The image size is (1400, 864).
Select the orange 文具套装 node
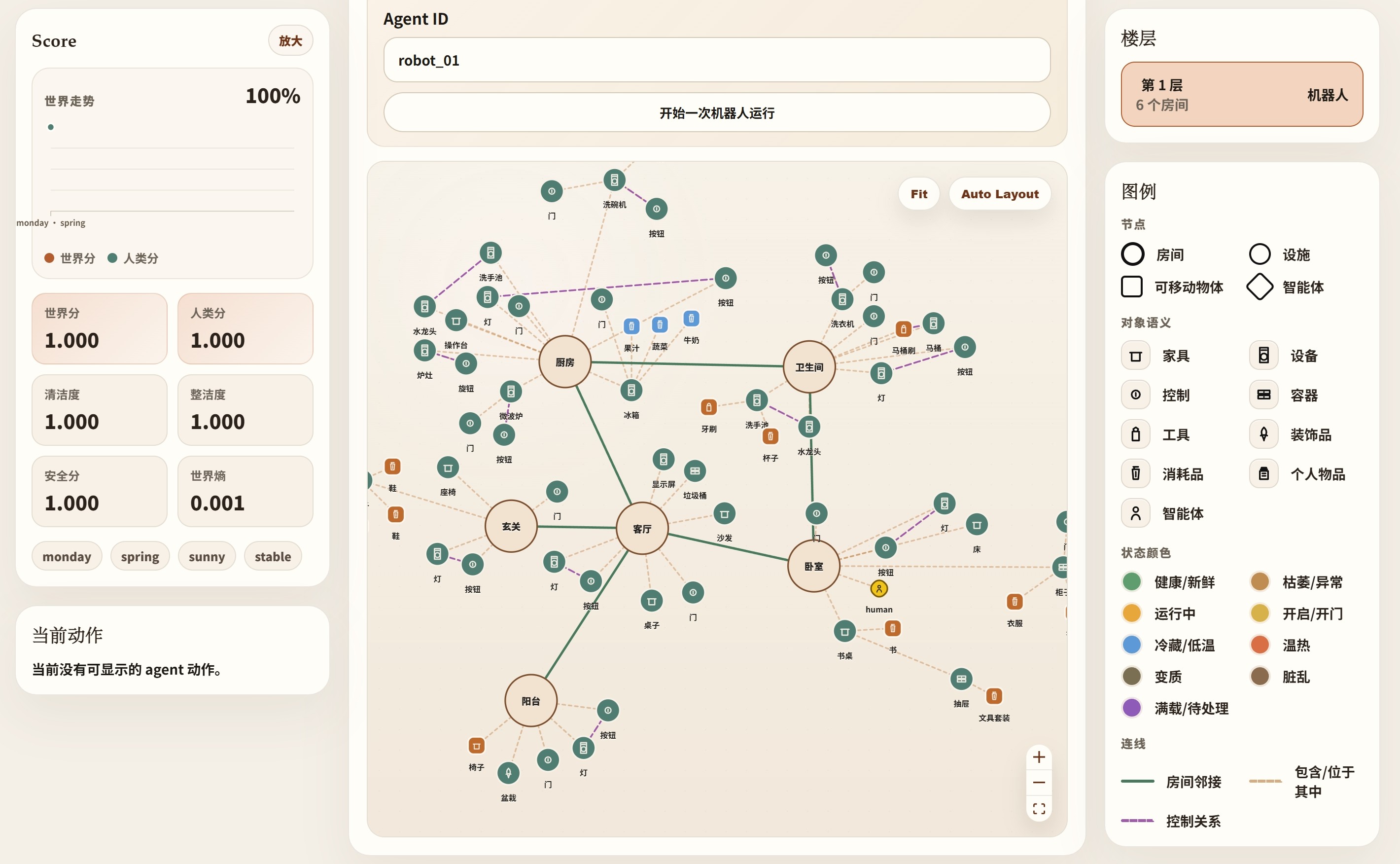[994, 696]
